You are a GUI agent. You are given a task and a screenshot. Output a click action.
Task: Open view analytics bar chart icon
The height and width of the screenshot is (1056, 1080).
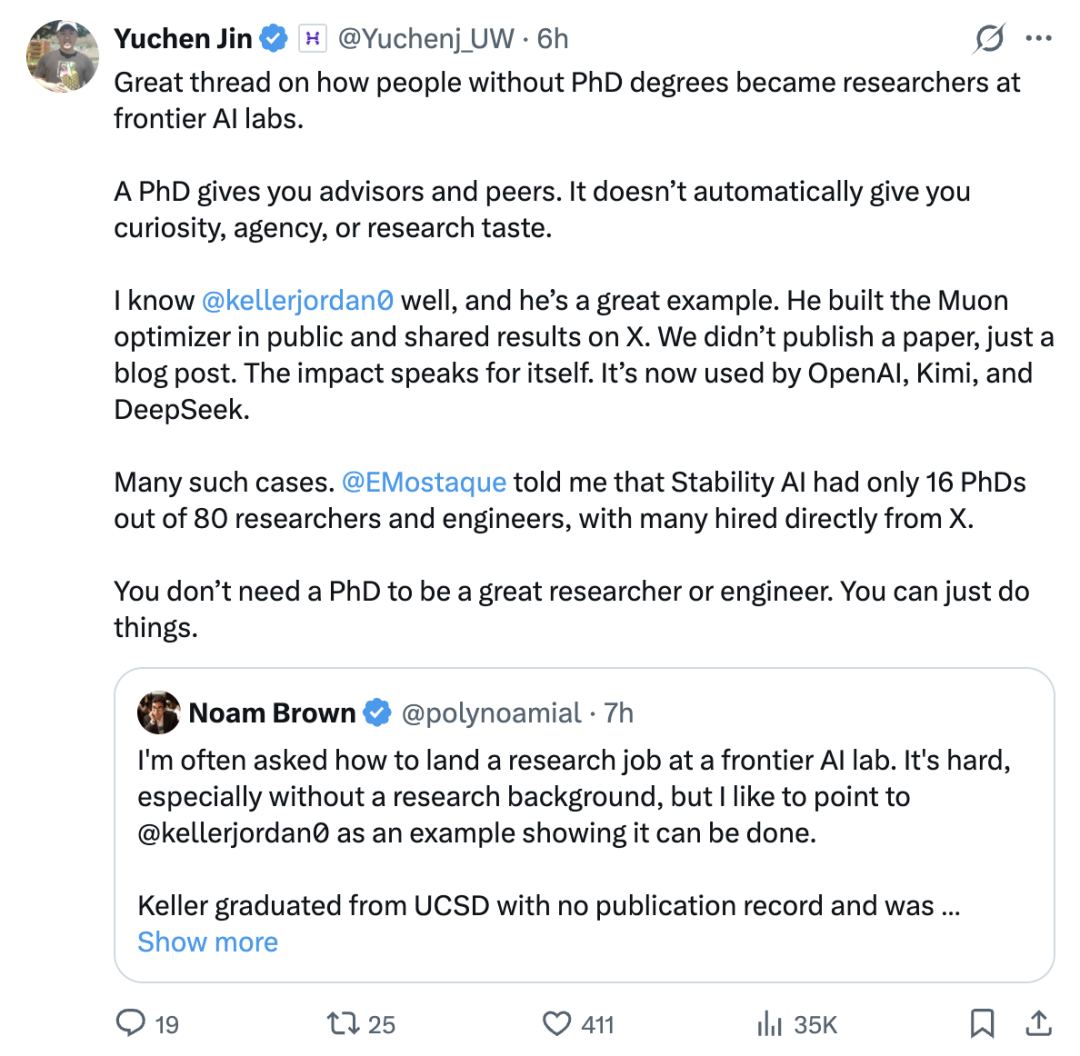coord(769,1023)
